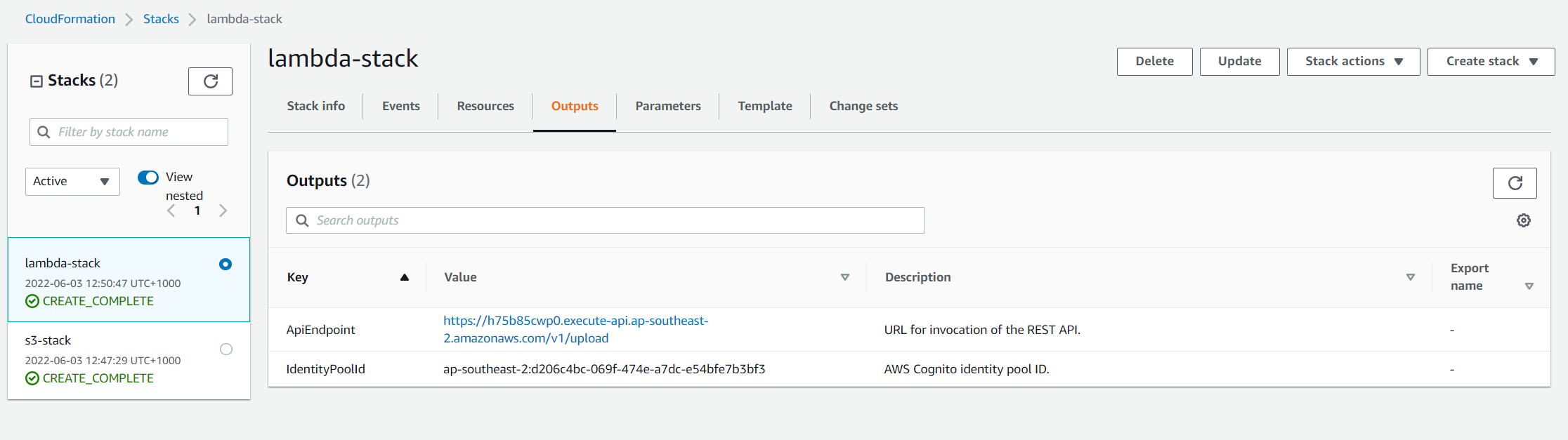Select the lambda-stack radio button
Viewport: 1568px width, 440px height.
226,265
